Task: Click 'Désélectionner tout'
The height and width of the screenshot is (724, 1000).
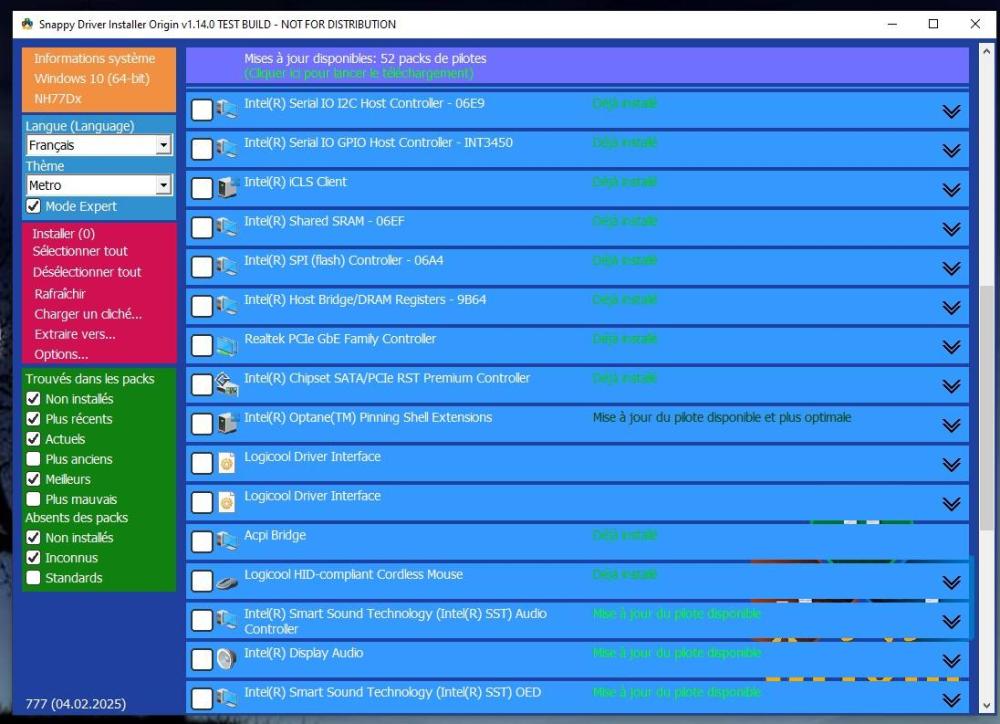Action: tap(87, 272)
